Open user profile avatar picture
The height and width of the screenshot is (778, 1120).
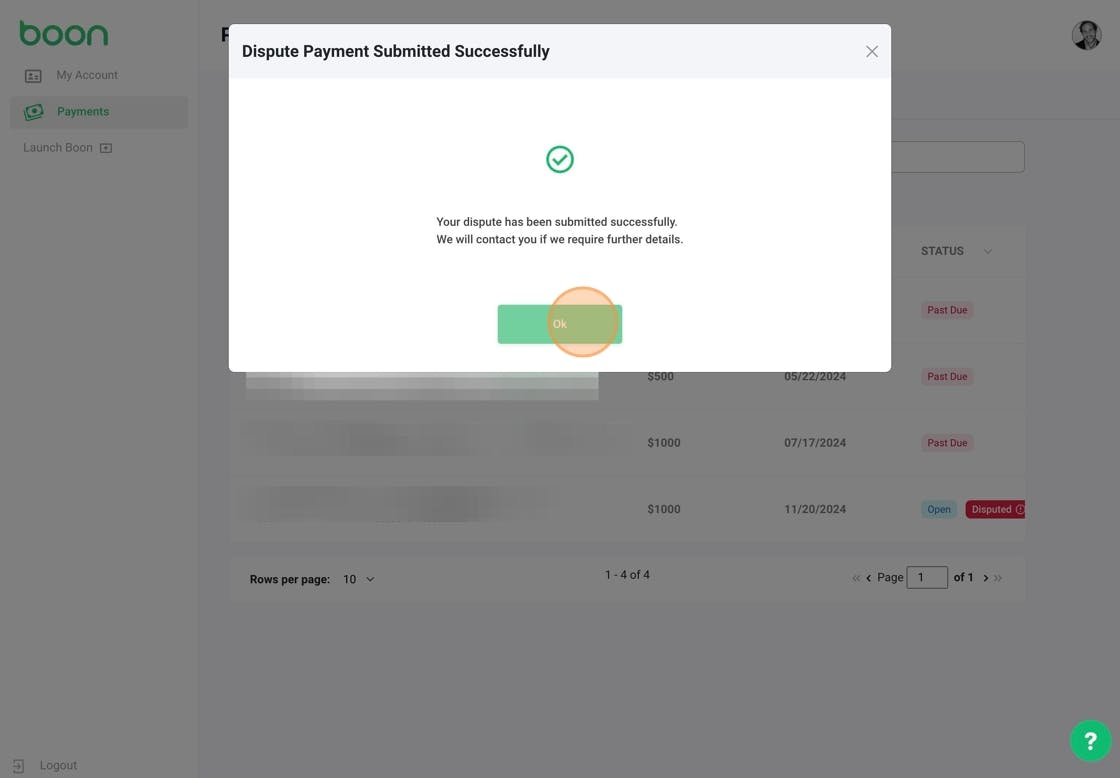[x=1086, y=35]
